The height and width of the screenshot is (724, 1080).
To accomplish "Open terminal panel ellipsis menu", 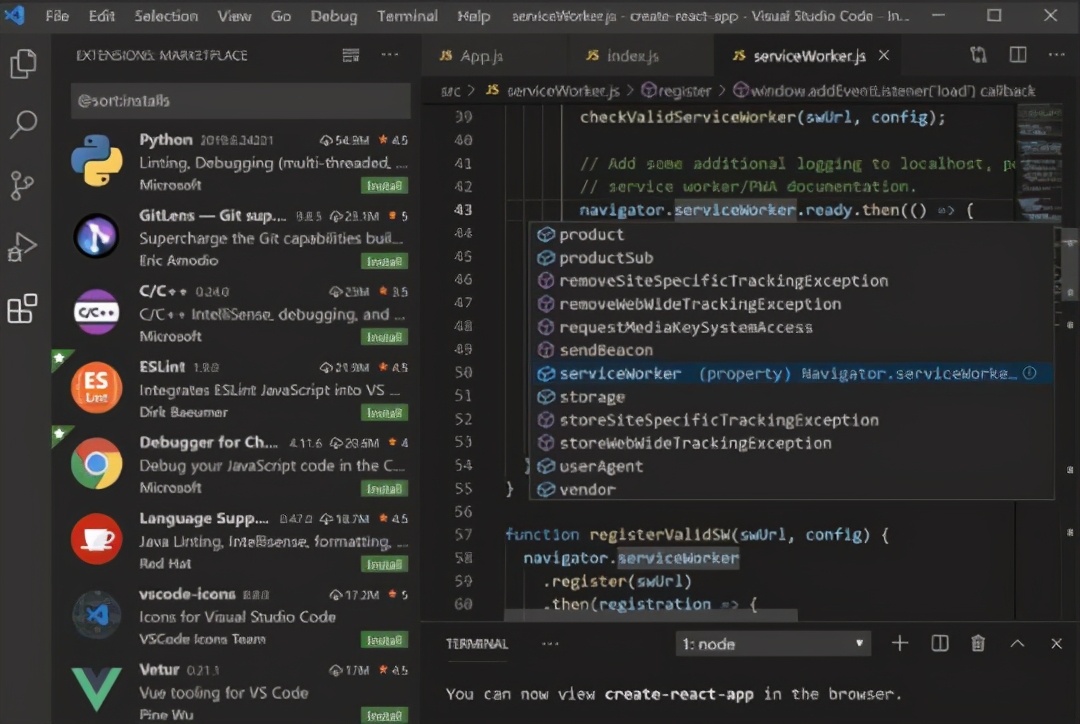I will [x=550, y=643].
